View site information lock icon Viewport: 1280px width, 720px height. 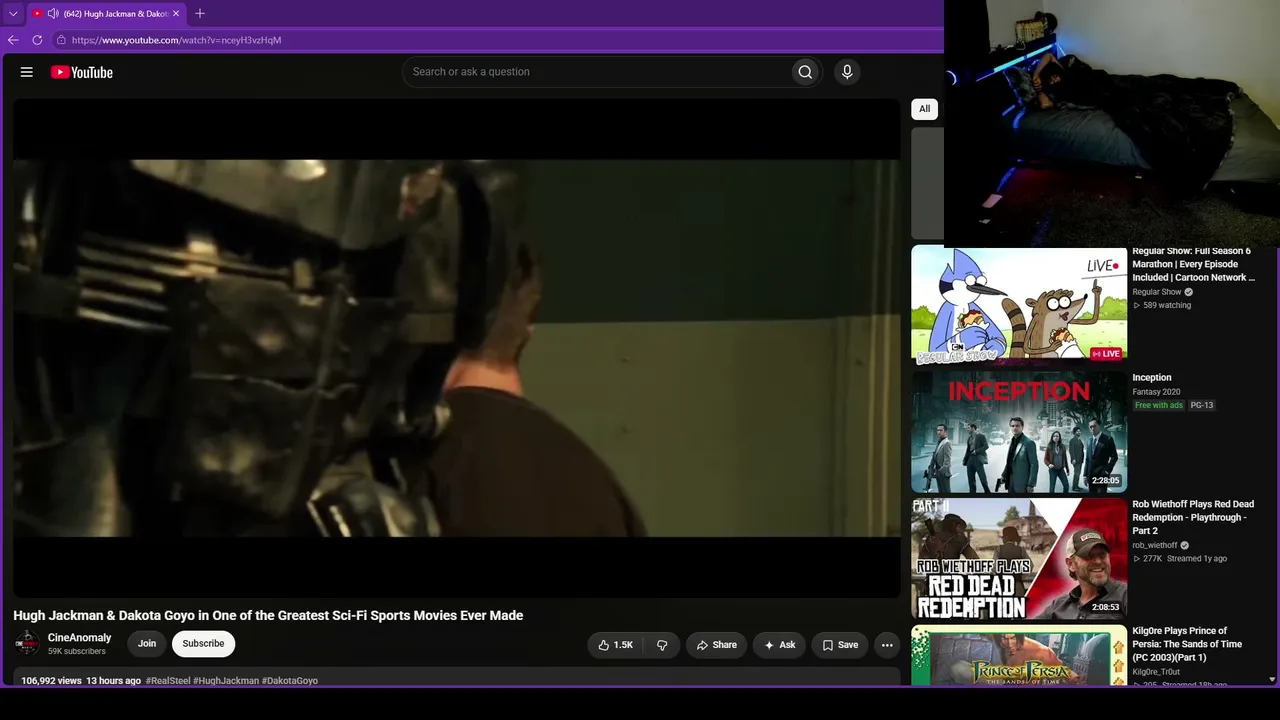61,40
